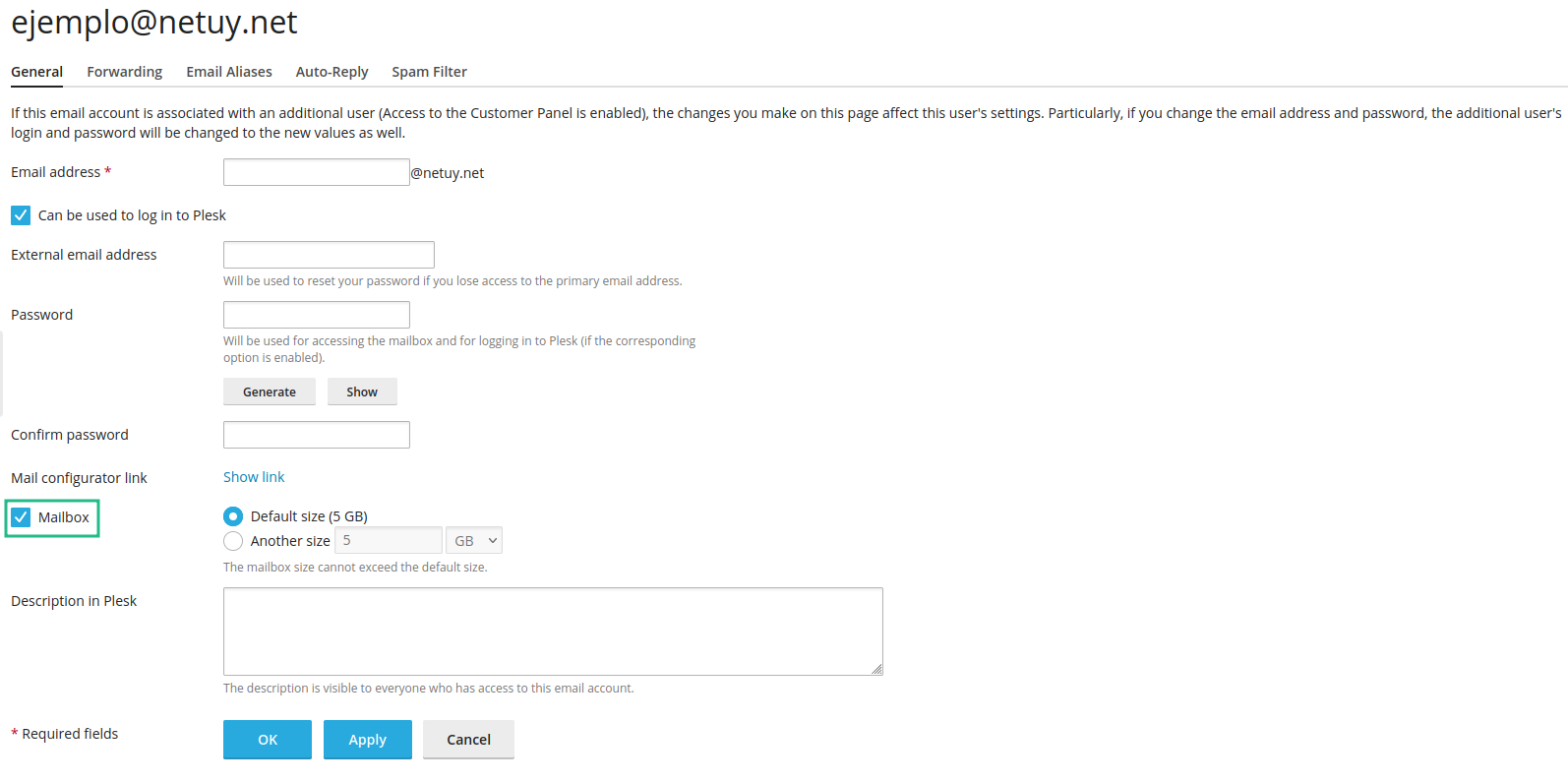
Task: Click the Apply button
Action: point(367,740)
